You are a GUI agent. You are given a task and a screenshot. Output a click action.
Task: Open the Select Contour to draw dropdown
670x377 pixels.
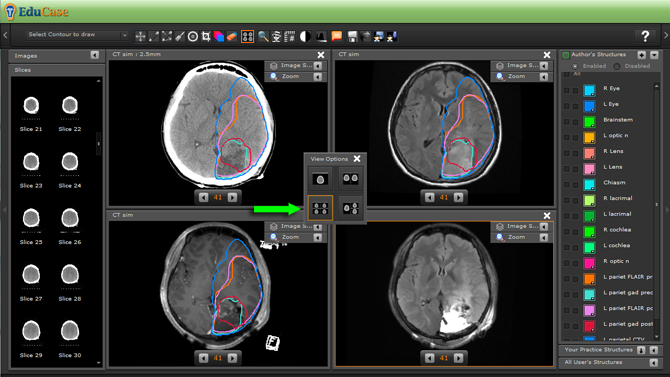click(77, 35)
